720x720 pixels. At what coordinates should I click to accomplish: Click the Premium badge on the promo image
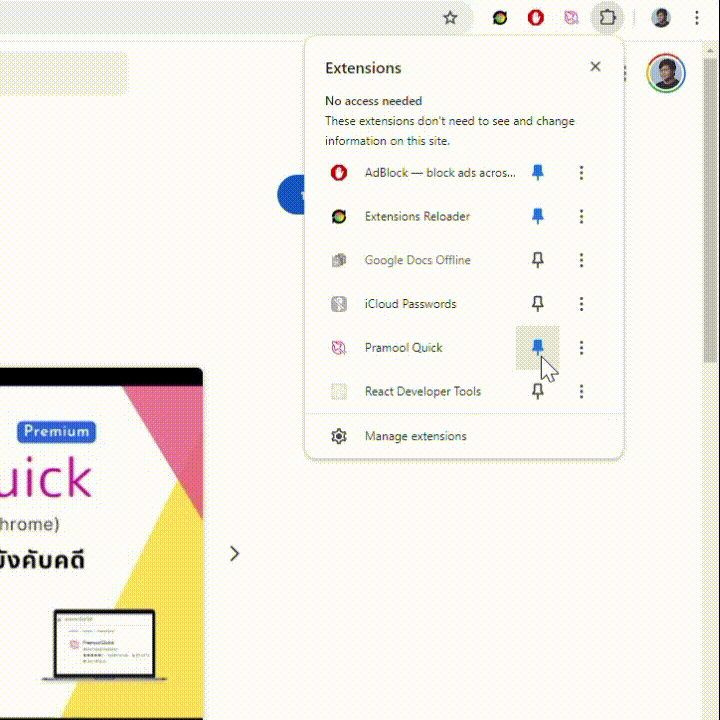[x=56, y=432]
